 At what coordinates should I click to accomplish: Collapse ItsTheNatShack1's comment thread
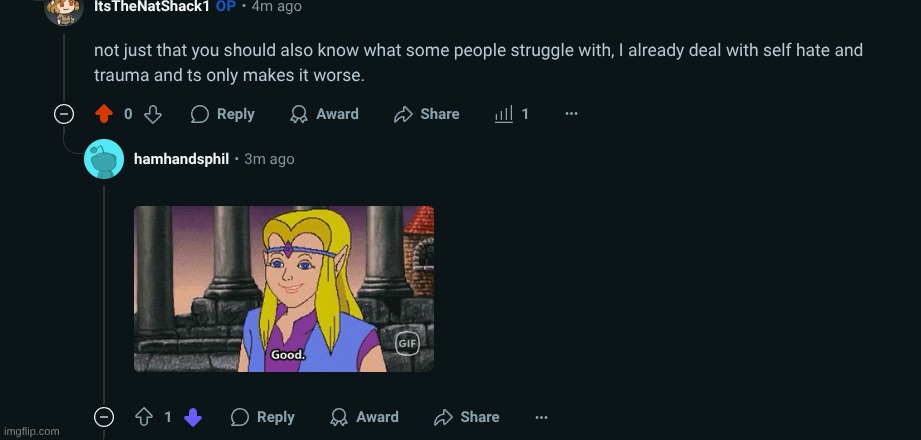click(x=64, y=114)
